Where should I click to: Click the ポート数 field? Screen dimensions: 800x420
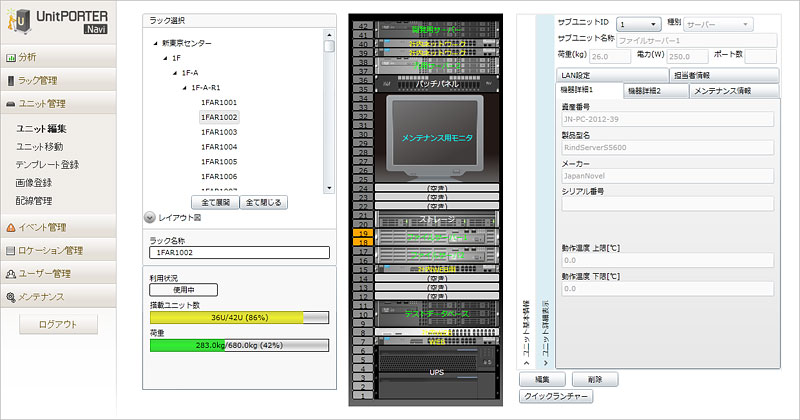point(761,57)
